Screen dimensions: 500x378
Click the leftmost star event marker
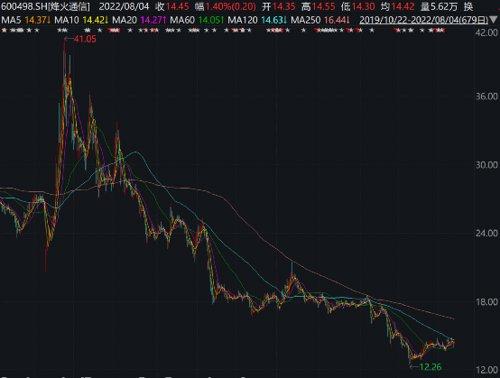[4, 31]
